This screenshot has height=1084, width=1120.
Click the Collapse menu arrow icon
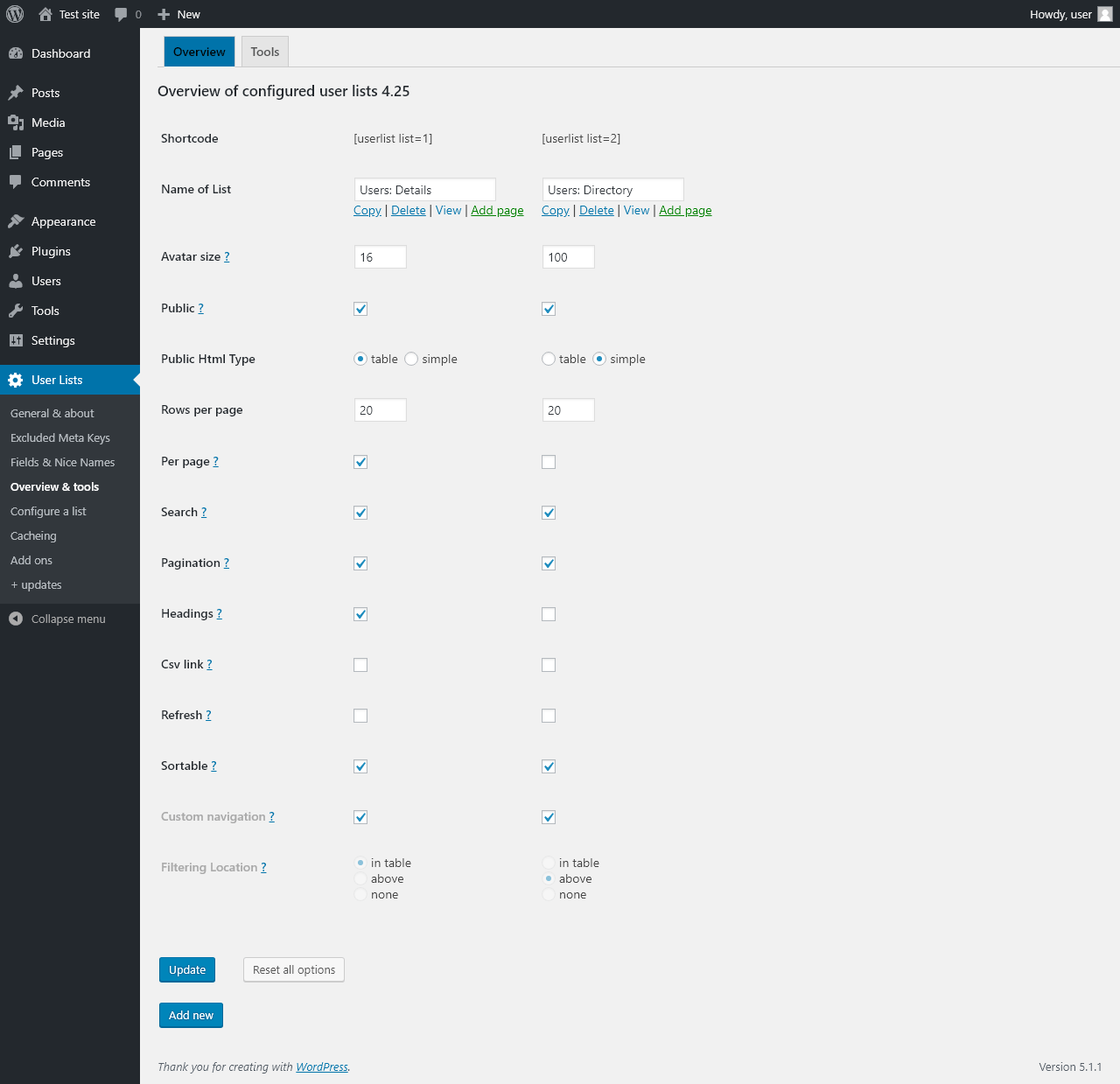(x=16, y=619)
